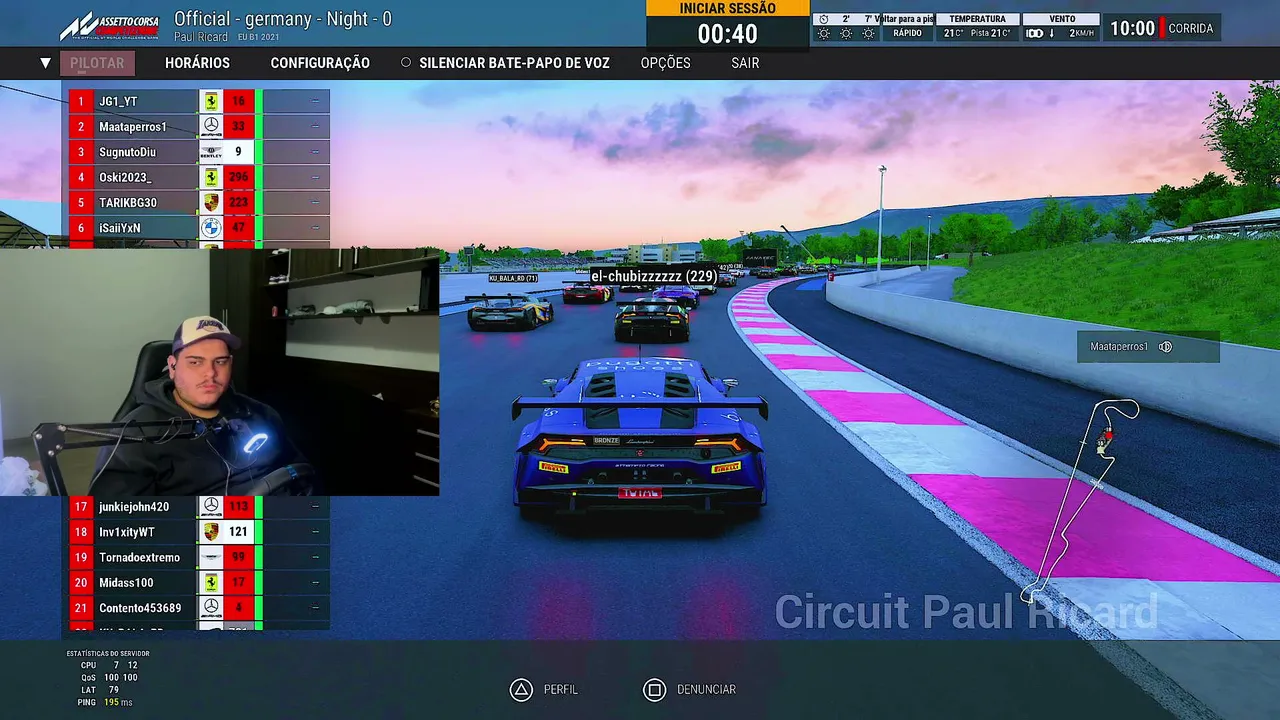Select driver Oski2023_ in the standings
1280x720 pixels.
(x=199, y=177)
